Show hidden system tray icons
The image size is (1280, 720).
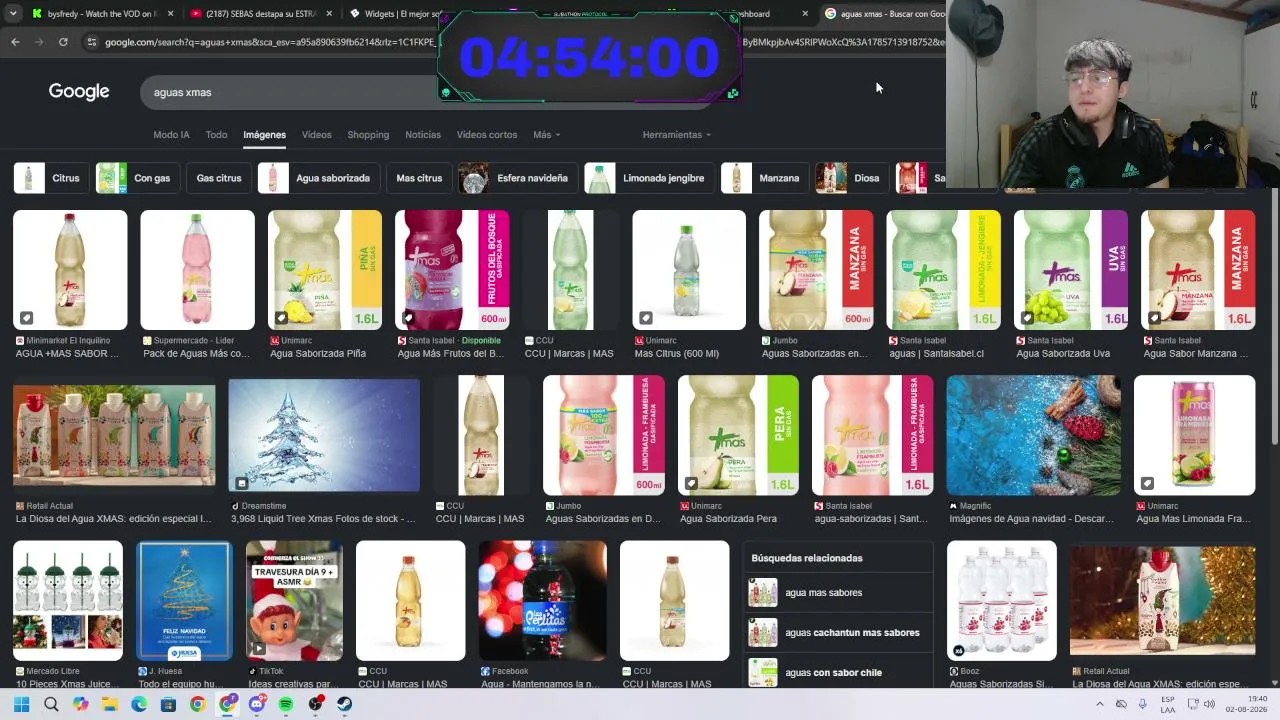pyautogui.click(x=1099, y=704)
